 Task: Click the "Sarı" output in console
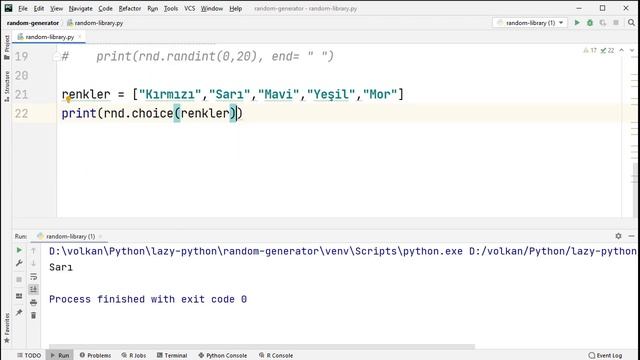(61, 267)
